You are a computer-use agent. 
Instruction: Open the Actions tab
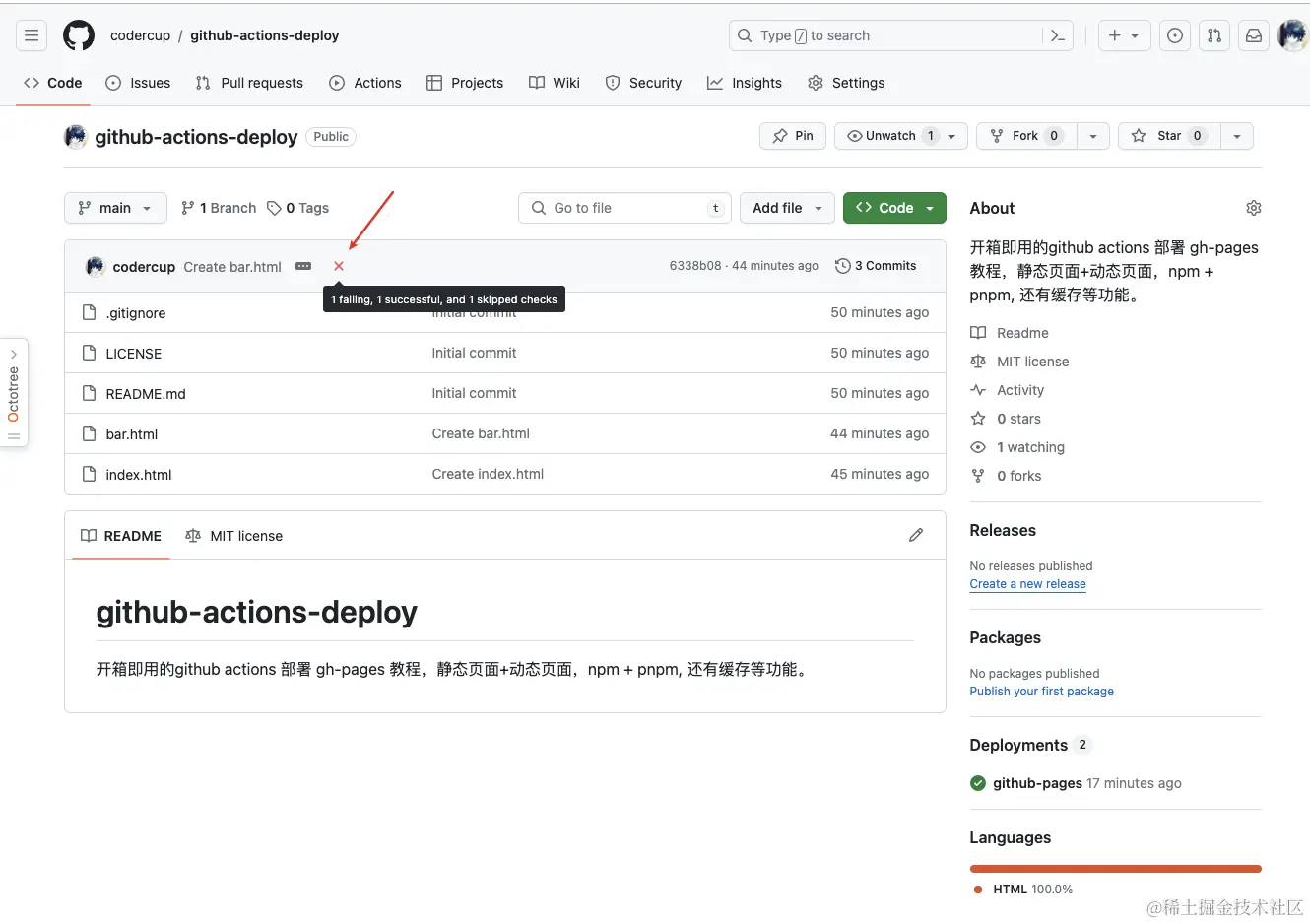click(x=365, y=83)
